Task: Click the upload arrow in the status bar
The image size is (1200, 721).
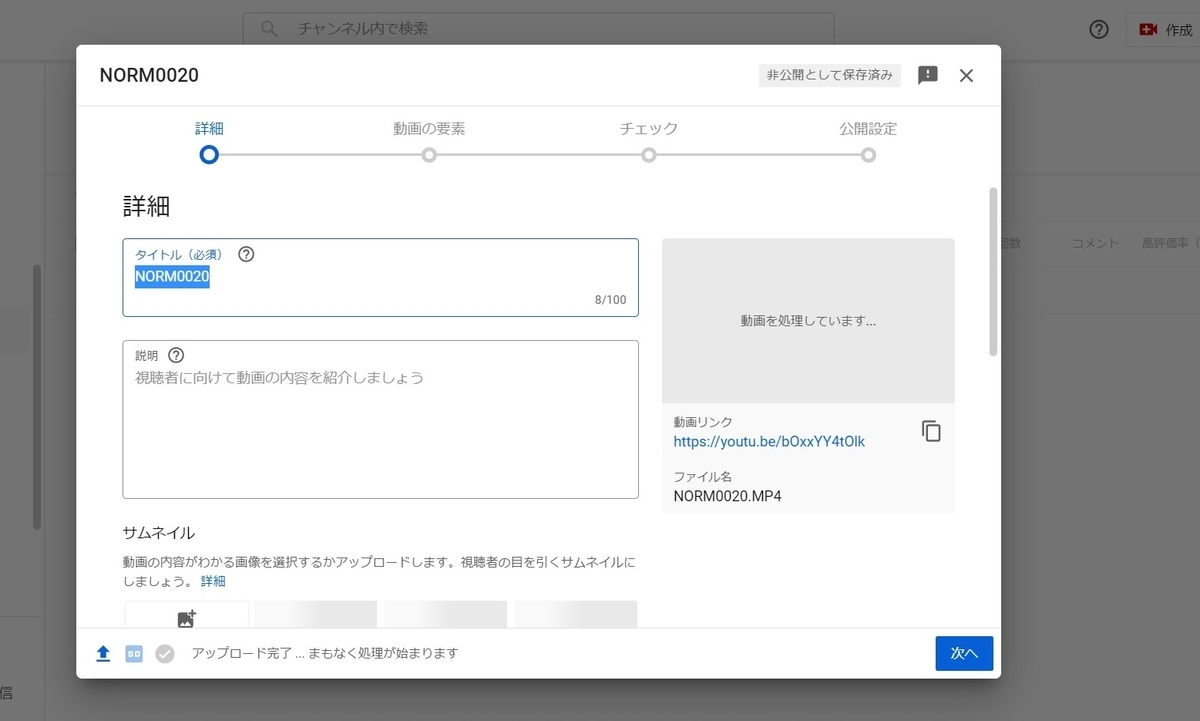Action: pyautogui.click(x=102, y=653)
